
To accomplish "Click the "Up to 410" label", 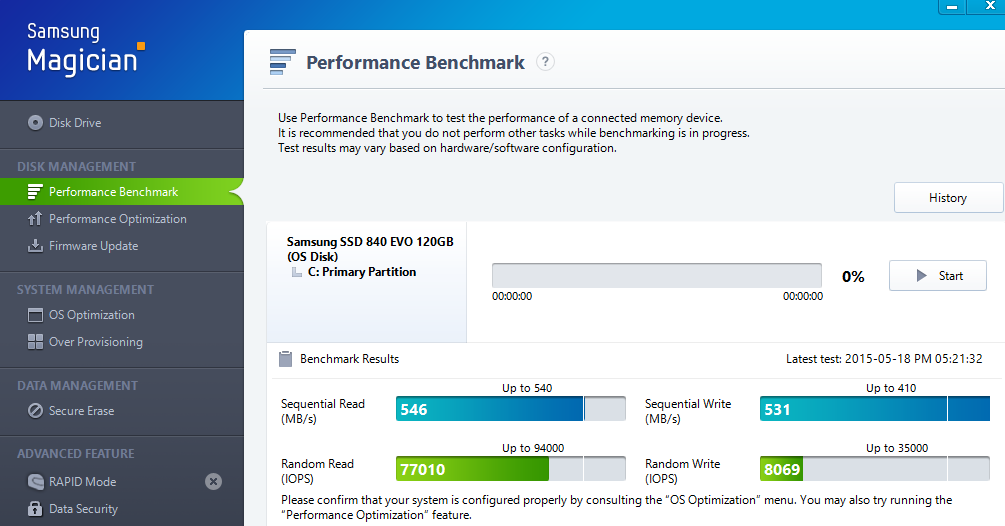I will pos(891,388).
